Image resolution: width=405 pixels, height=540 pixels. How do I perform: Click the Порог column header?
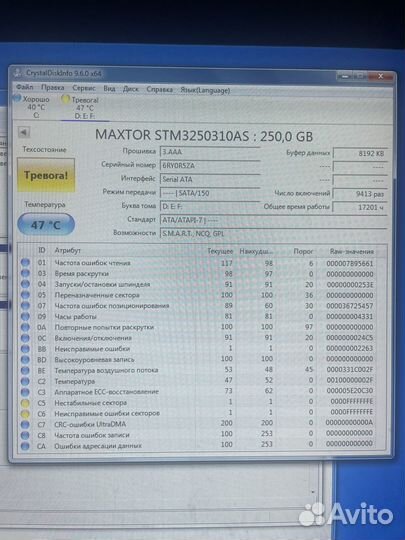coord(303,251)
